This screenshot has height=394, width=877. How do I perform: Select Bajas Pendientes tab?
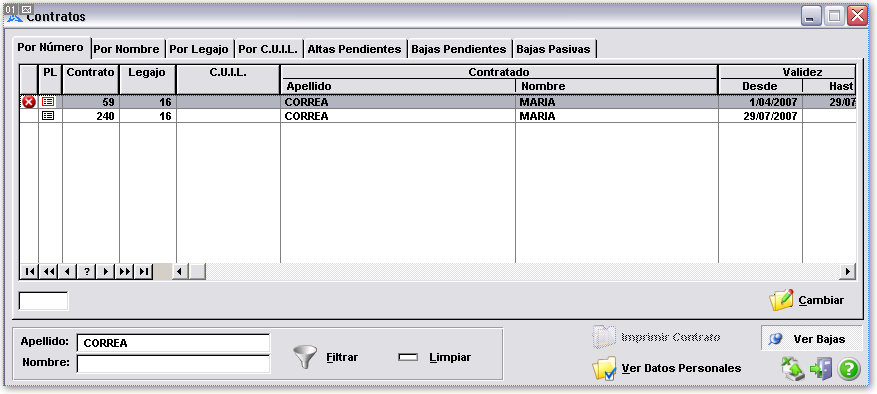coord(459,49)
